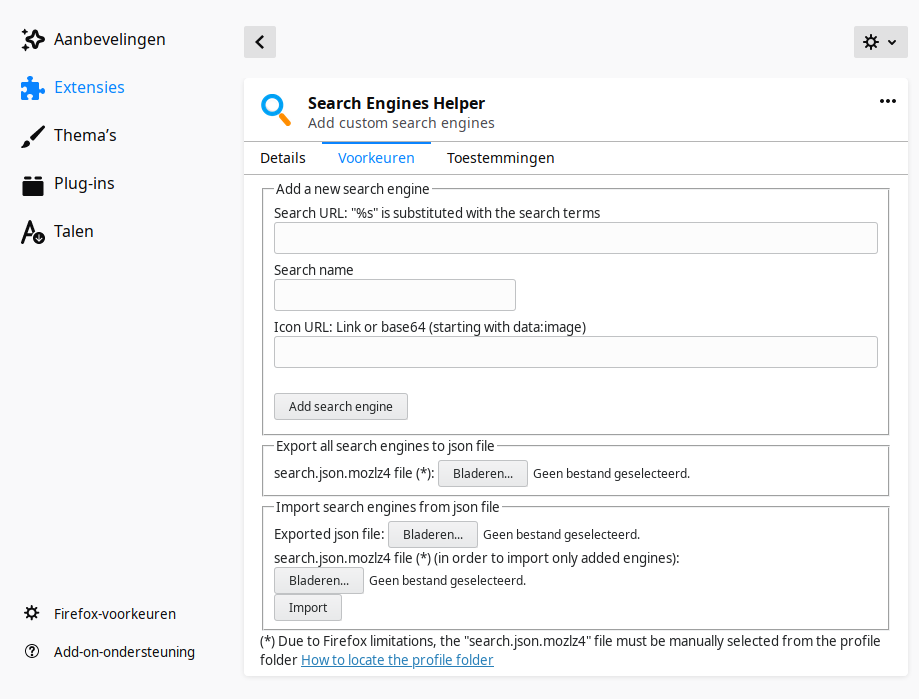Focus the Search name text field
919x699 pixels.
pyautogui.click(x=394, y=295)
